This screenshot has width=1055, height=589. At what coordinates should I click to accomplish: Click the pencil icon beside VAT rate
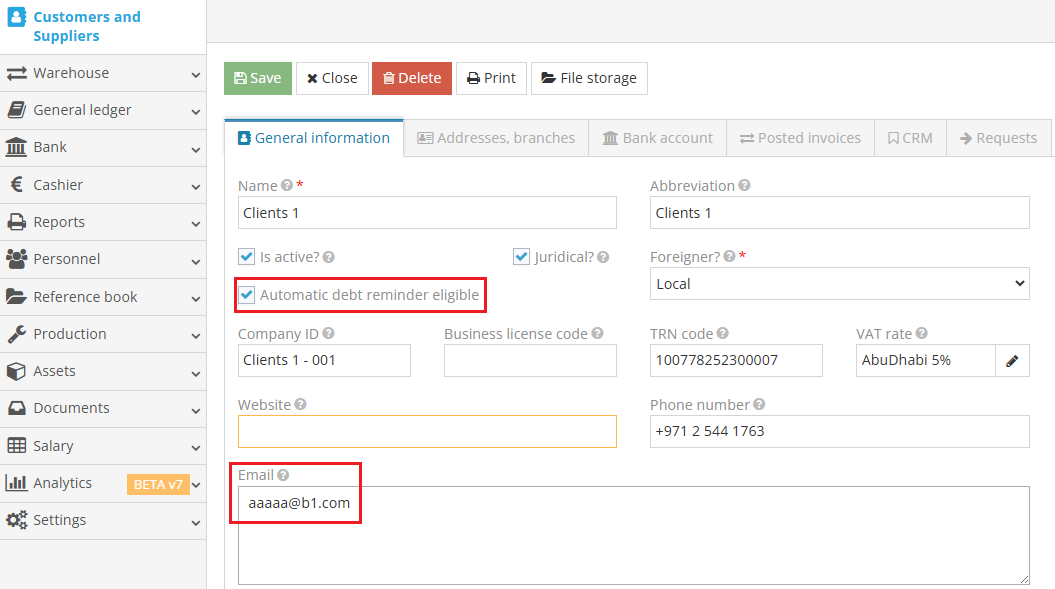click(1012, 360)
